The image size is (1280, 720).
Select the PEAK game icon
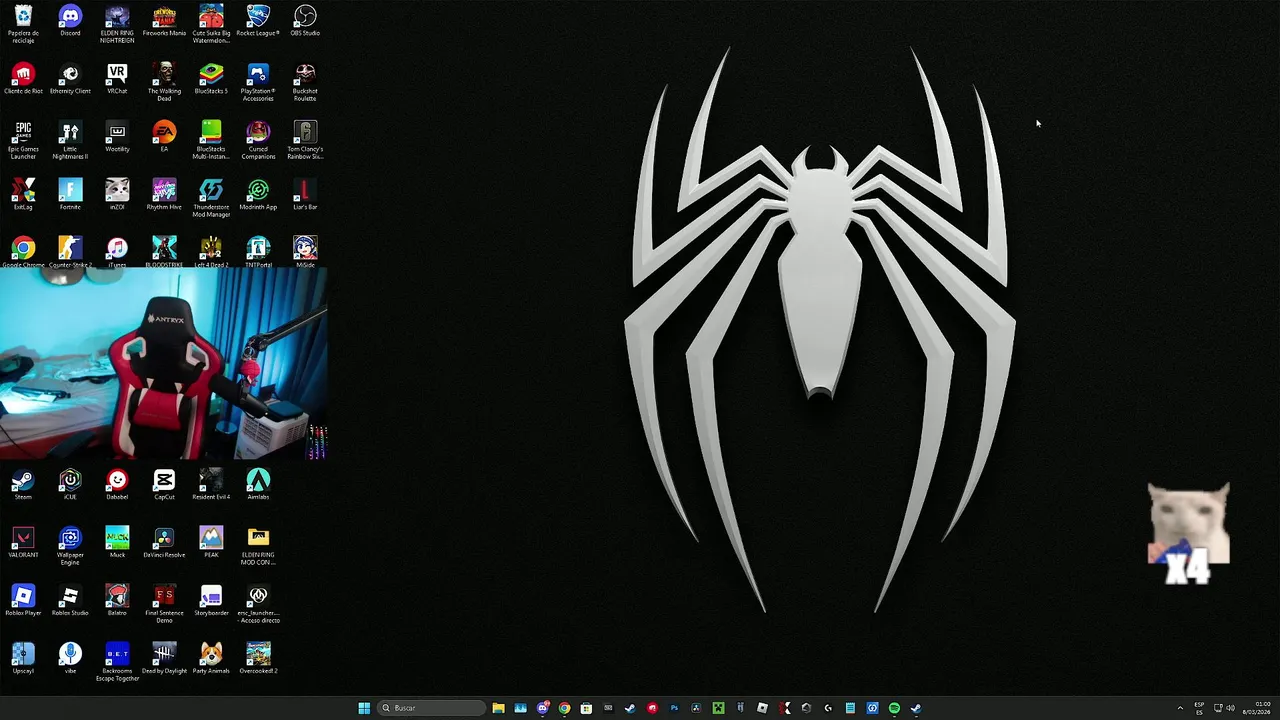pos(211,543)
